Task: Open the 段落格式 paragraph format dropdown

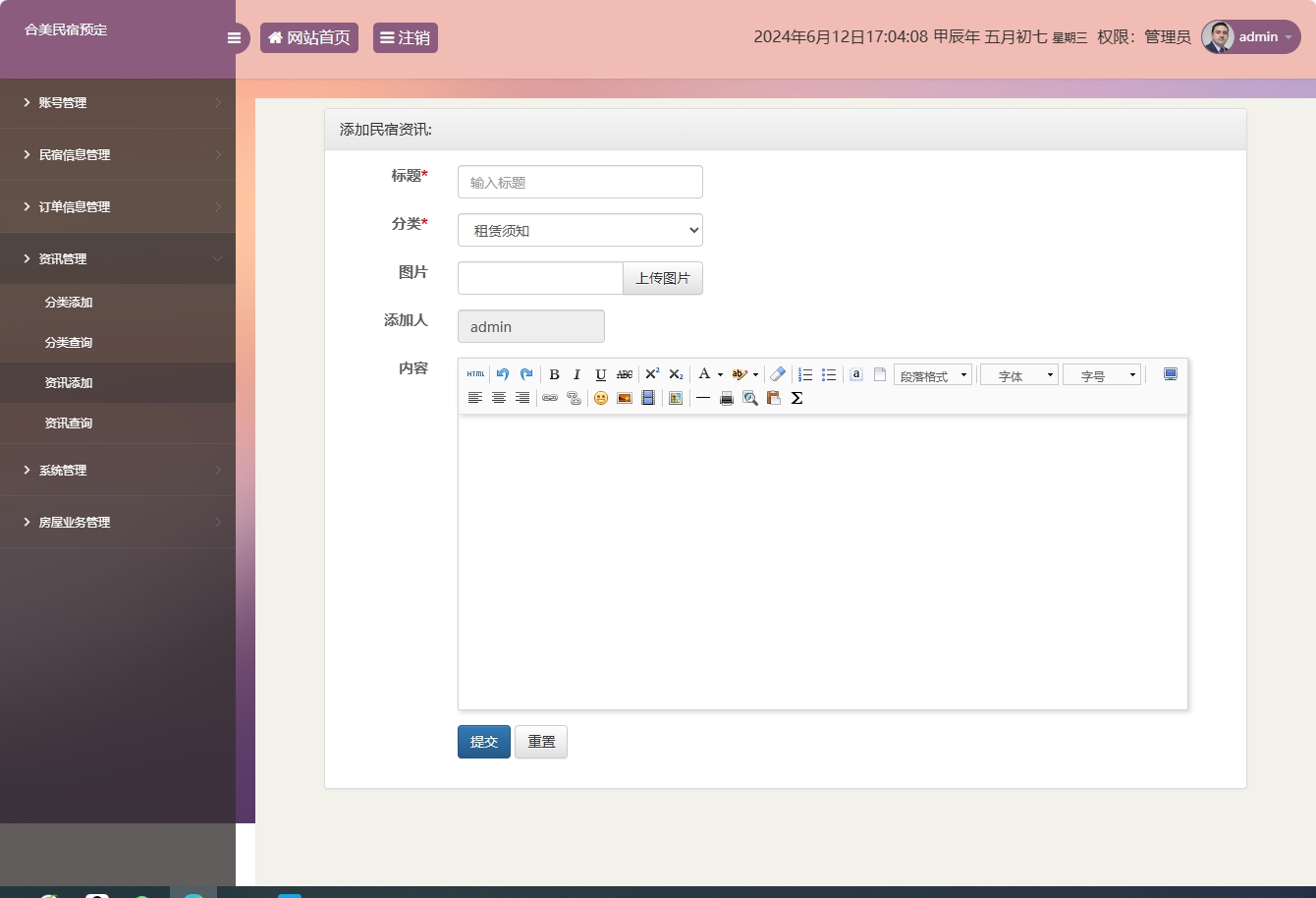Action: tap(931, 374)
